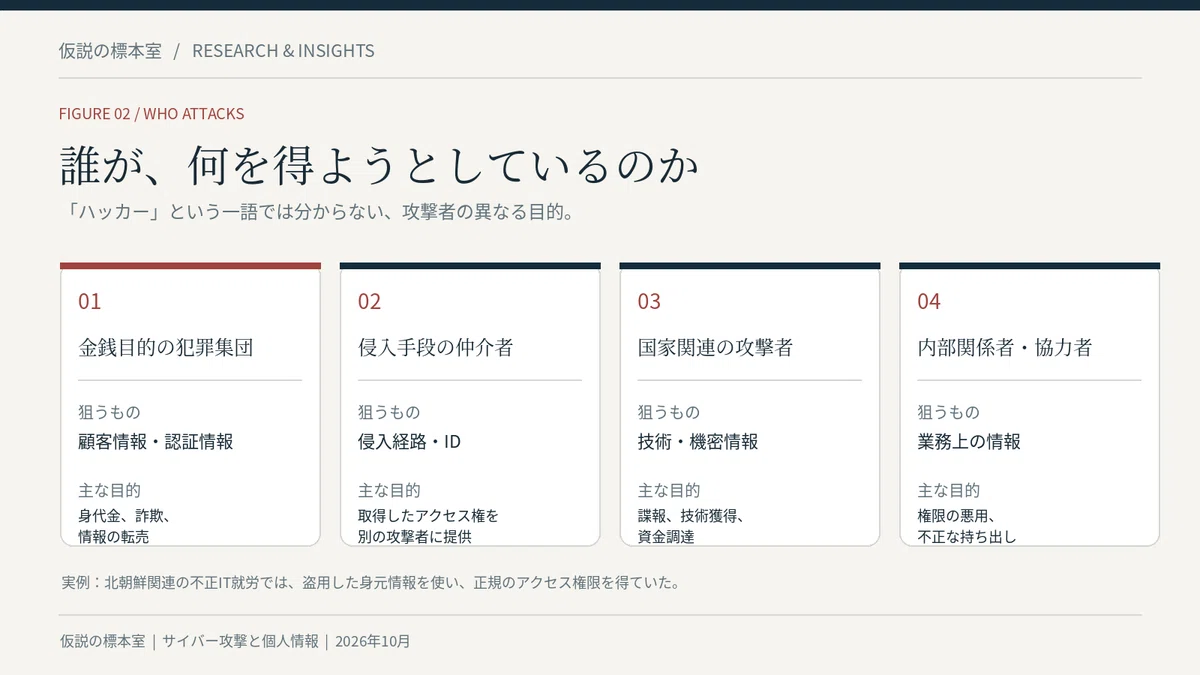Click the 主な目的 label above 身代金、詐欺

tap(109, 491)
